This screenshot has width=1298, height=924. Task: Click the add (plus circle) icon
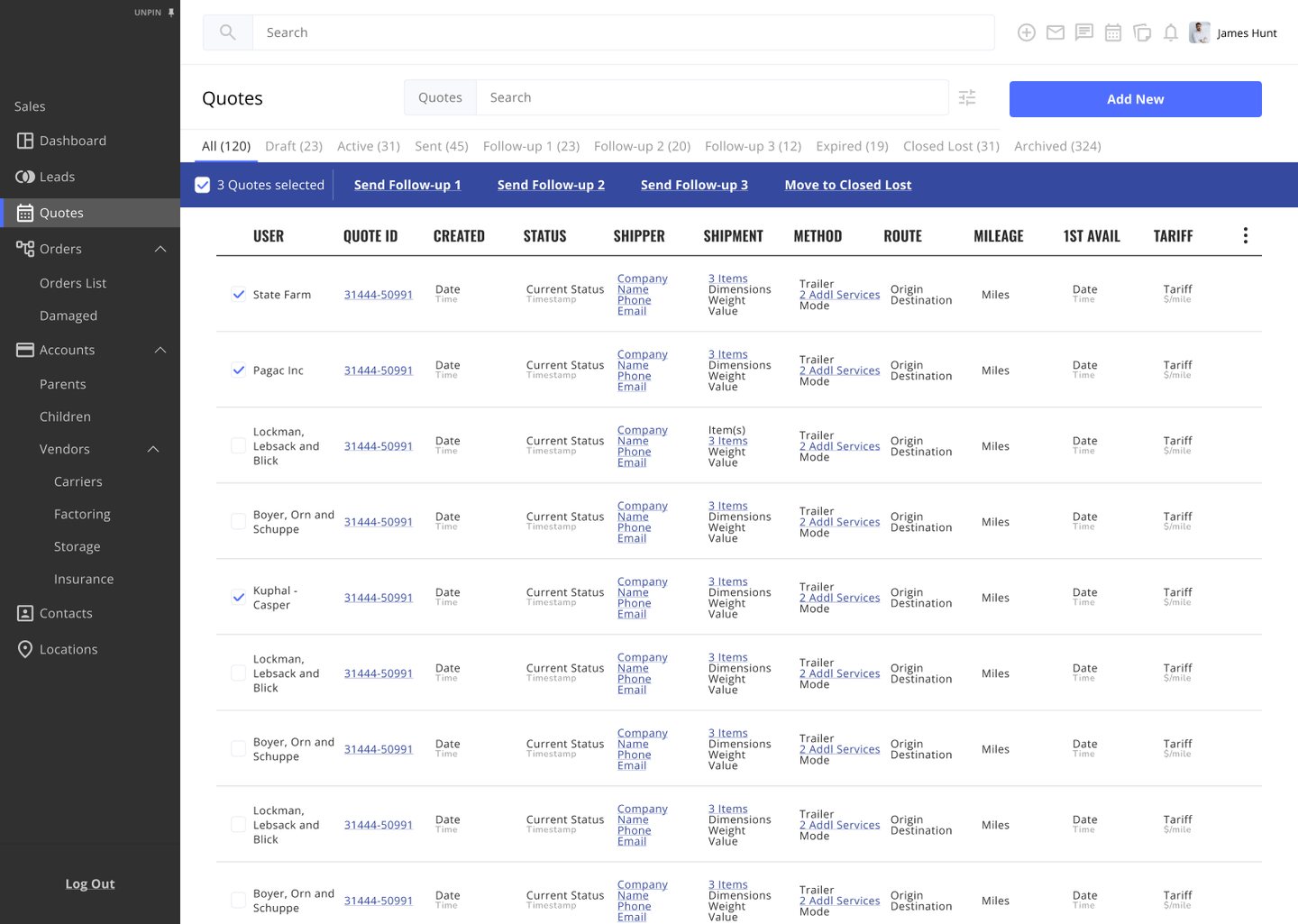pos(1027,32)
